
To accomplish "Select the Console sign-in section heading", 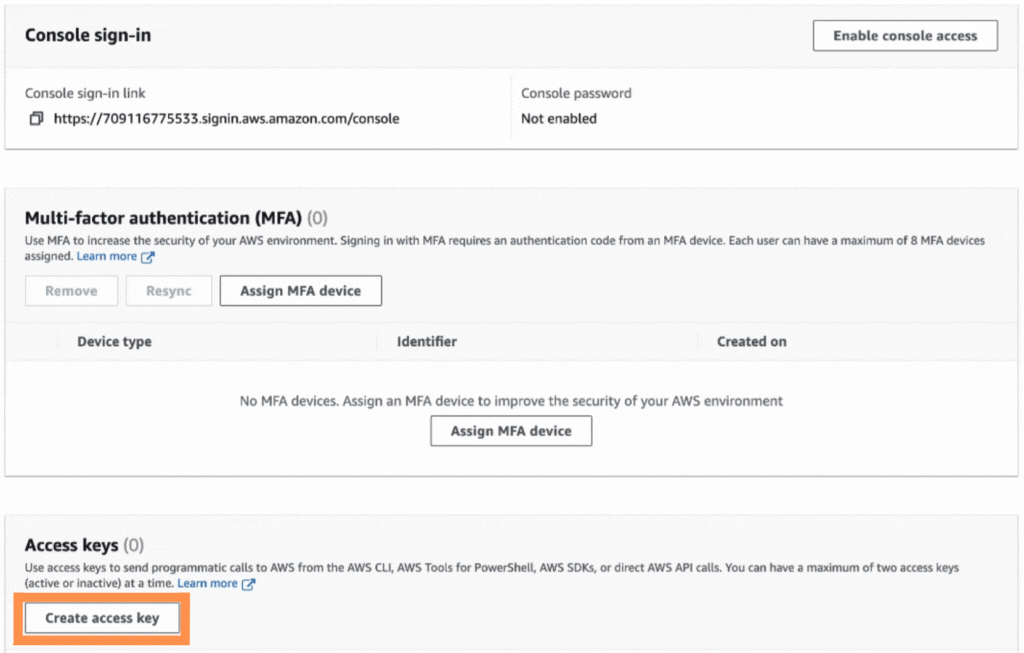I will [x=87, y=34].
